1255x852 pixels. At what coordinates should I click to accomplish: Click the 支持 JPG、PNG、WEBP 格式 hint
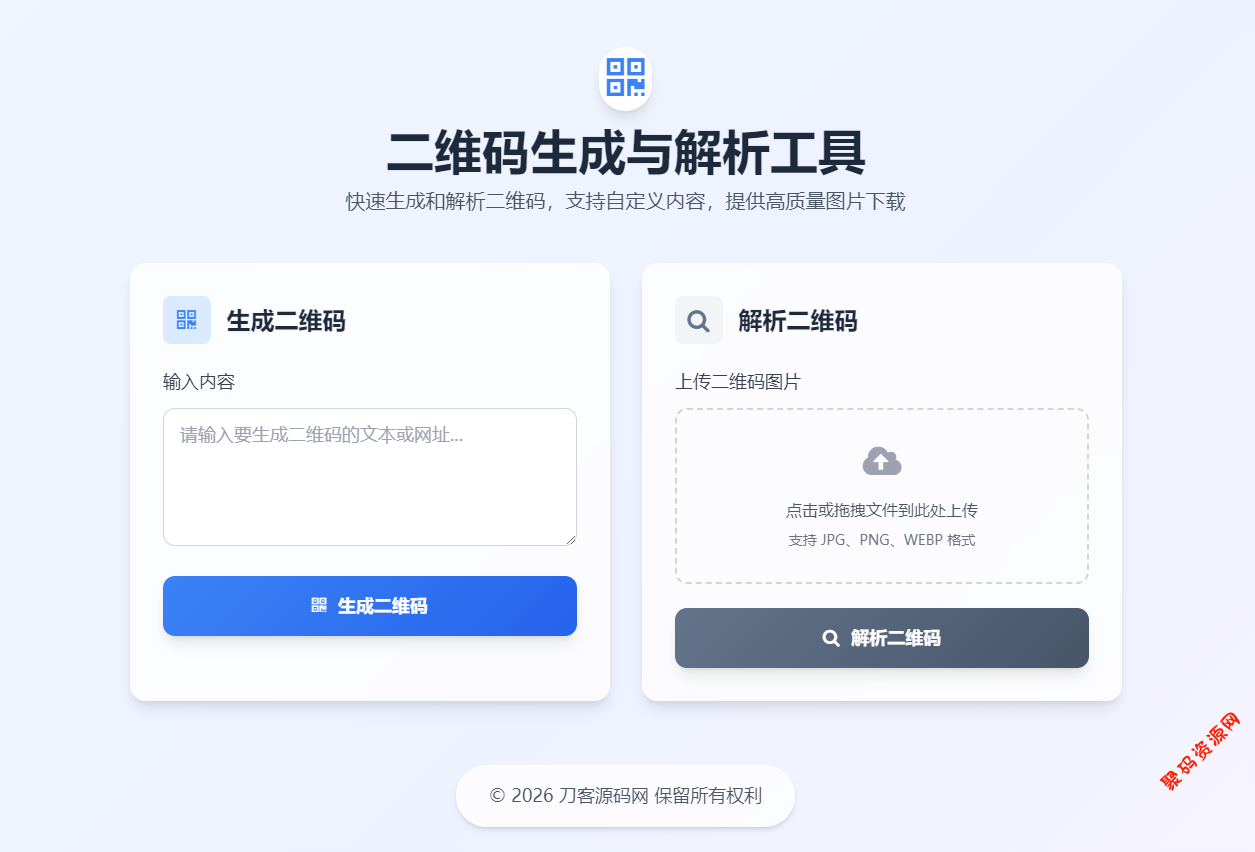pos(882,540)
